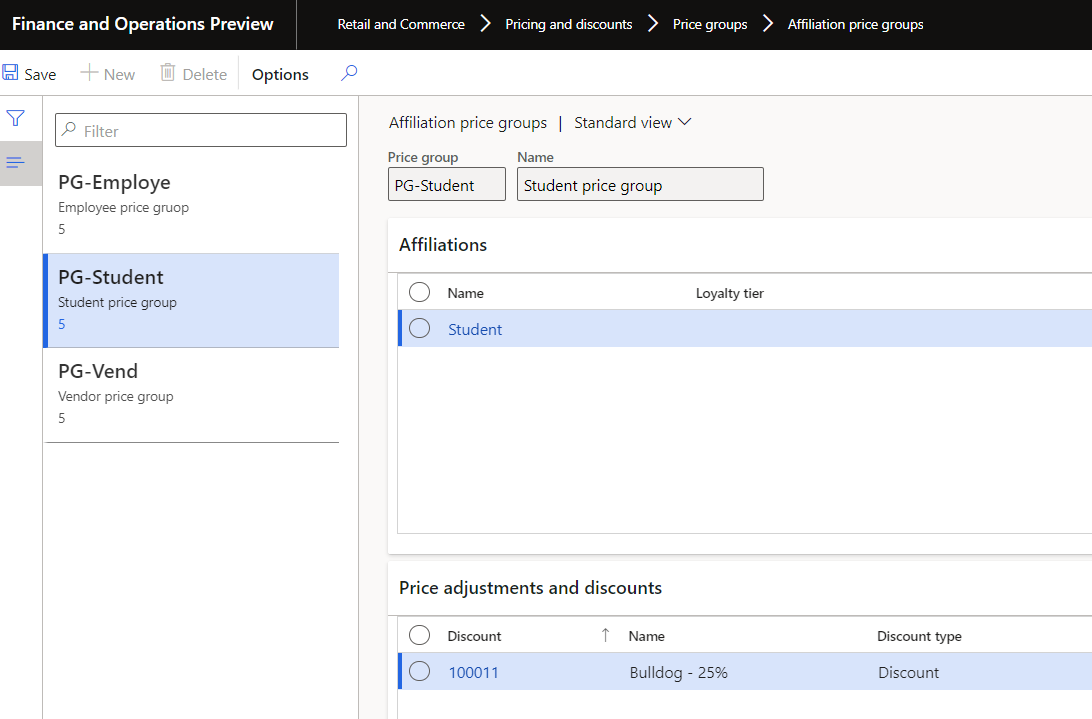Open discount 100011 link

point(473,673)
